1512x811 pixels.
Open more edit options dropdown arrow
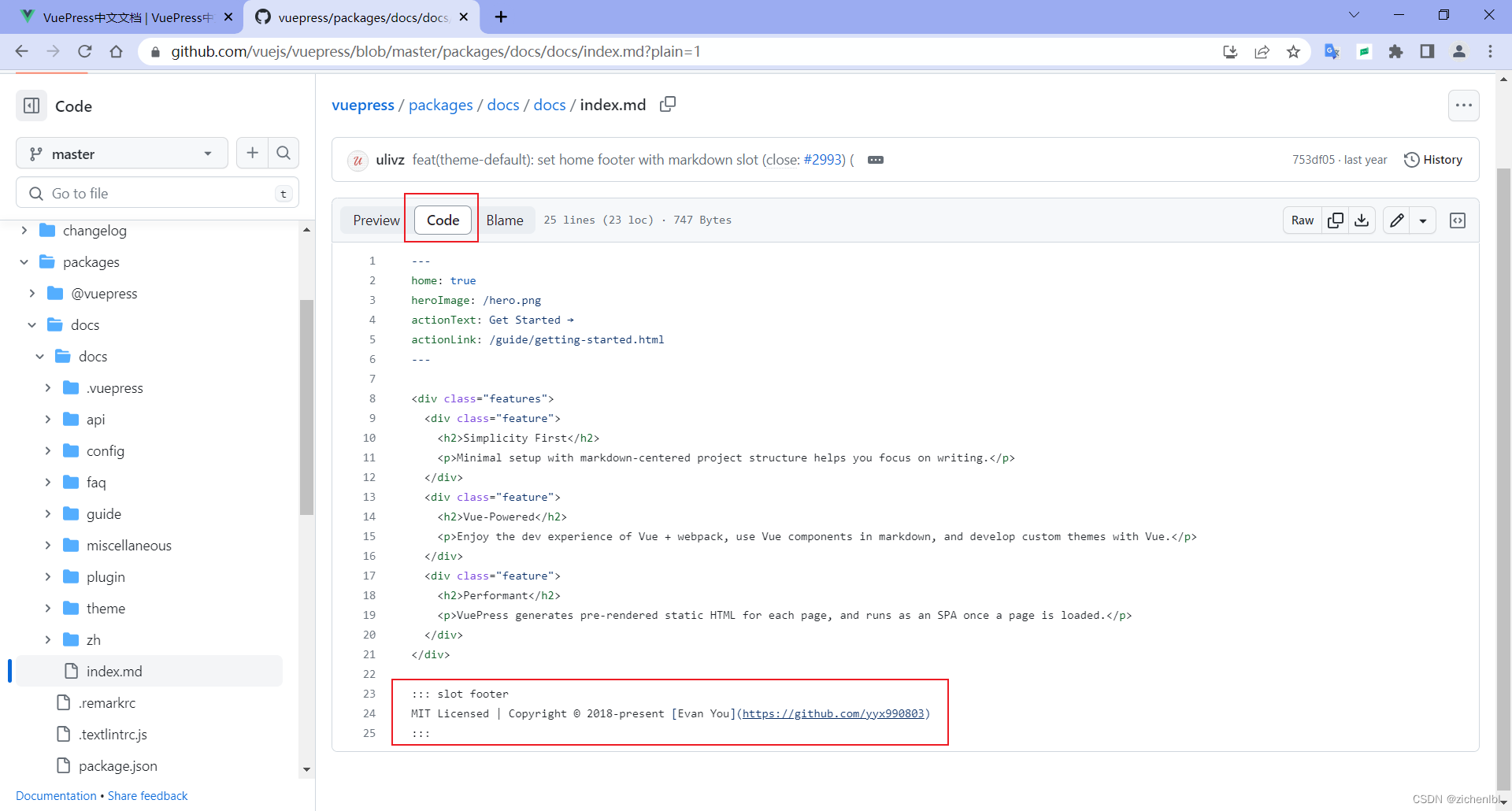1423,220
